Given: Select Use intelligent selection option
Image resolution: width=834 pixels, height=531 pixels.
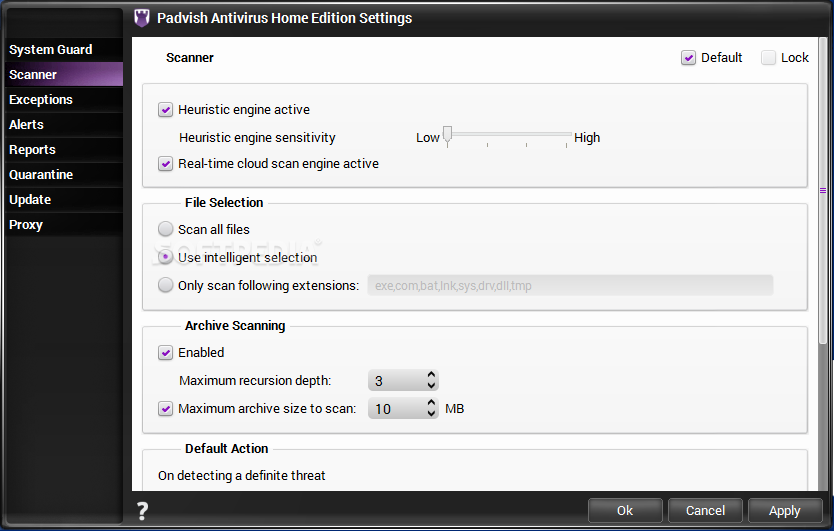Looking at the screenshot, I should 165,257.
